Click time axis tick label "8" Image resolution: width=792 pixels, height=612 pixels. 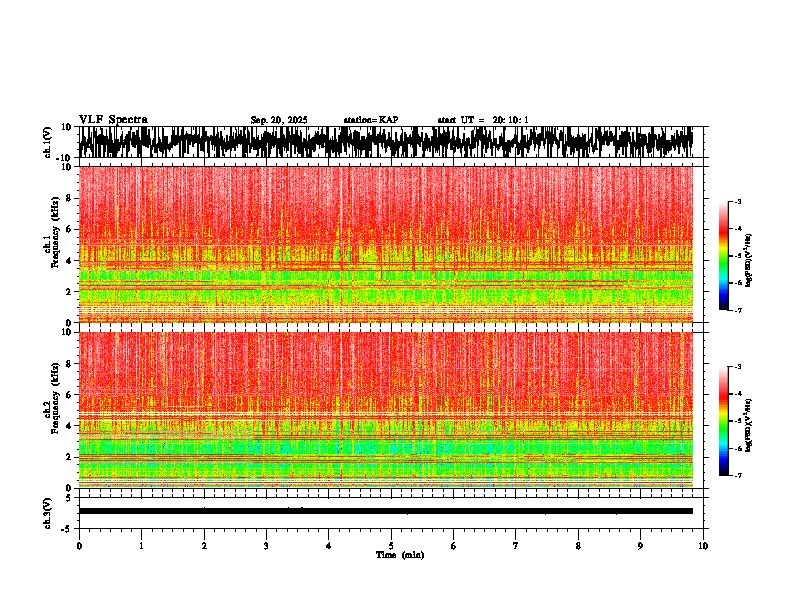click(x=578, y=546)
